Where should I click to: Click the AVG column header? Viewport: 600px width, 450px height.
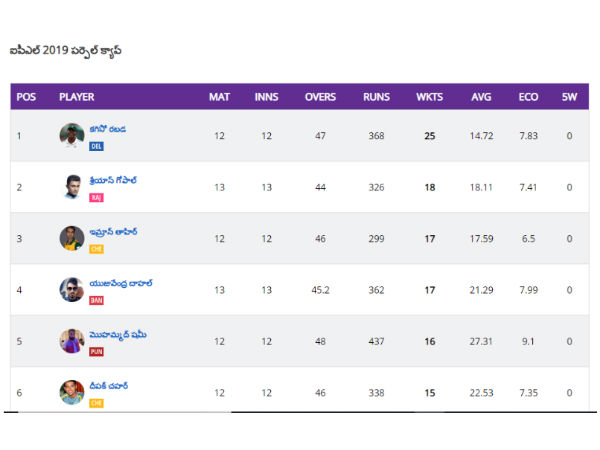[481, 97]
